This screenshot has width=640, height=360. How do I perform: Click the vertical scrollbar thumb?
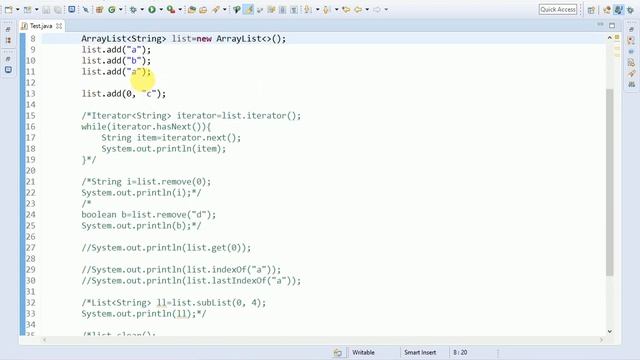point(610,182)
